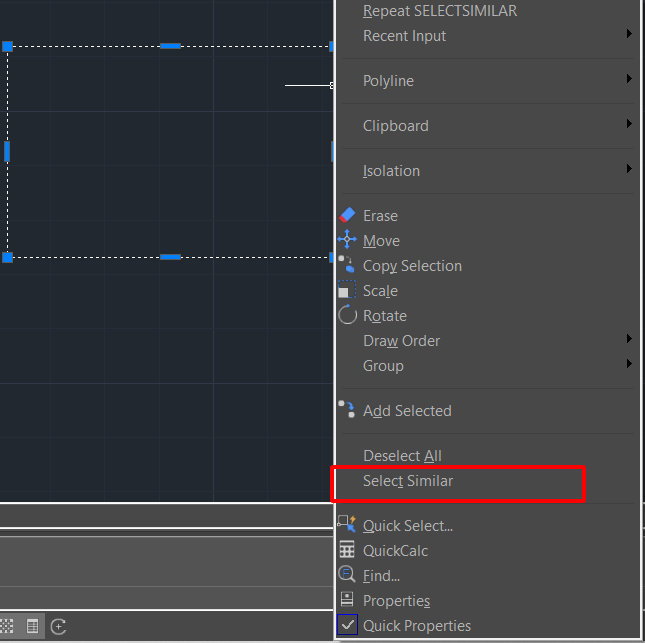Expand the Recent Input submenu arrow
Screen dimensions: 645x643
[x=629, y=34]
